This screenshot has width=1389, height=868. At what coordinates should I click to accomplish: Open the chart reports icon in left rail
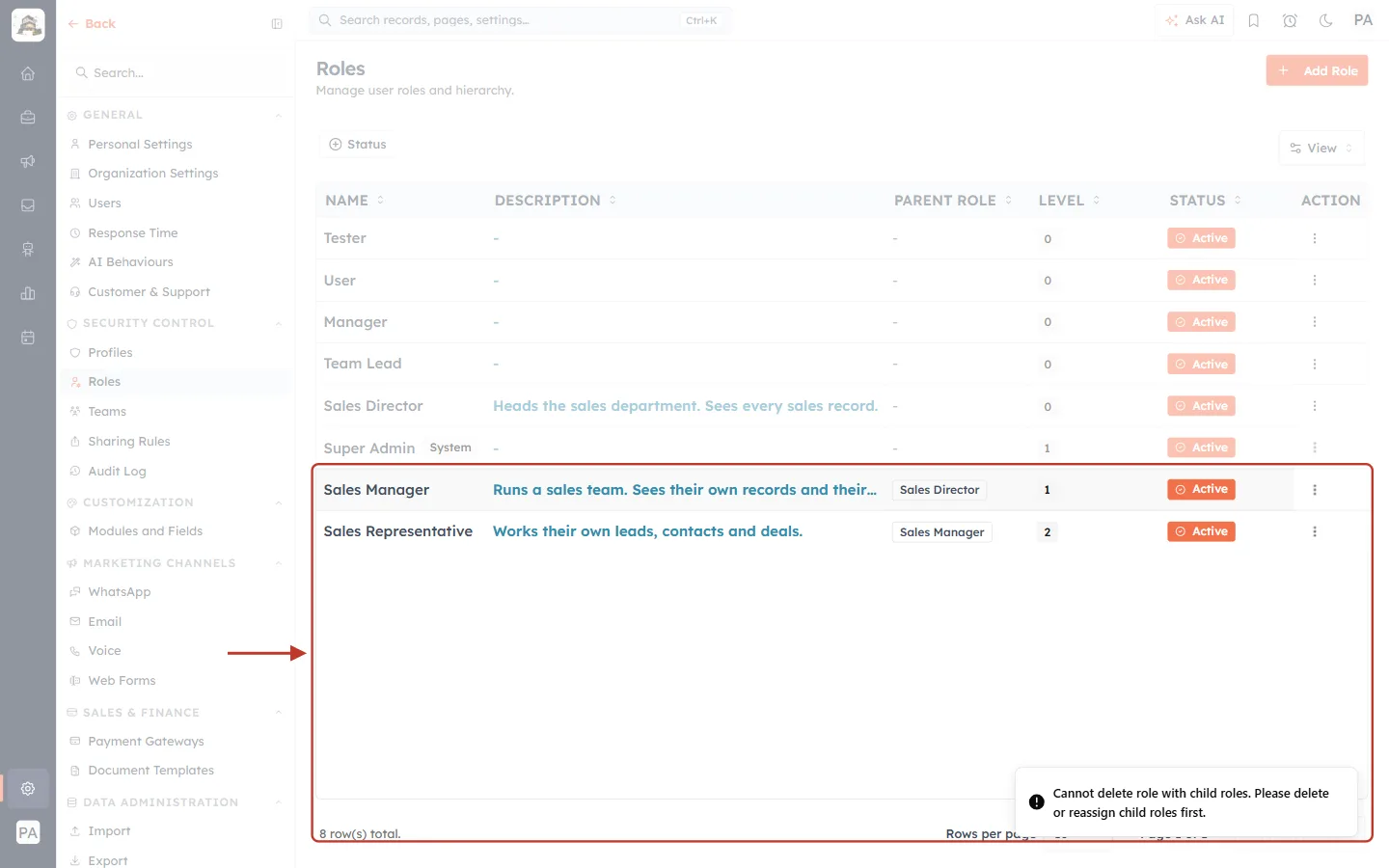coord(28,293)
